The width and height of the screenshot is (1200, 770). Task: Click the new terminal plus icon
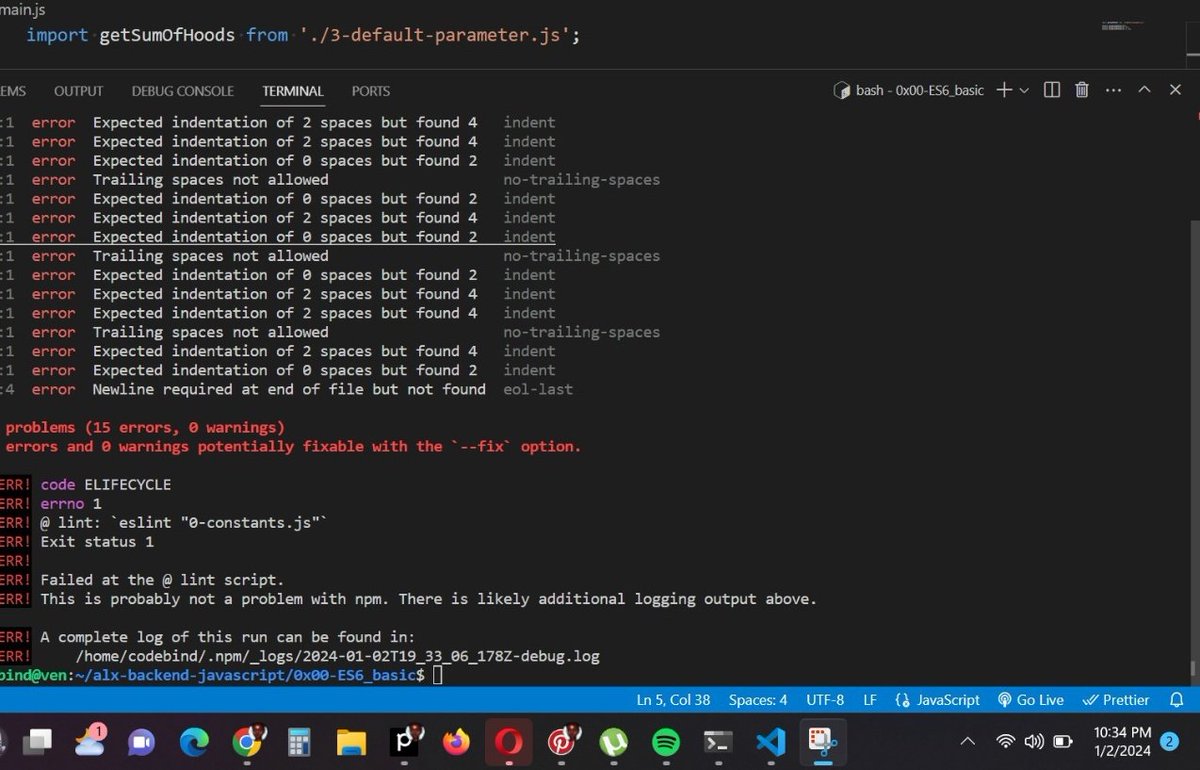1005,90
